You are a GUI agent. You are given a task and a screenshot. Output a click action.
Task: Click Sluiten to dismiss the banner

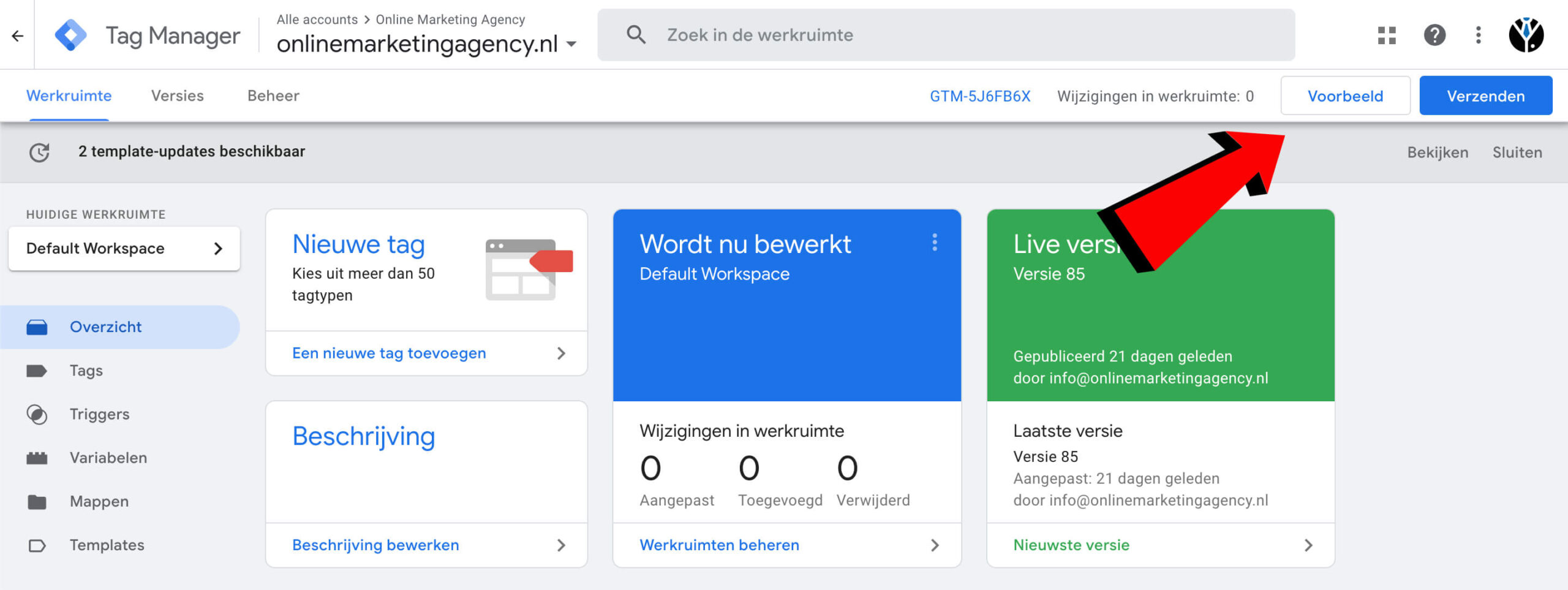pos(1517,153)
